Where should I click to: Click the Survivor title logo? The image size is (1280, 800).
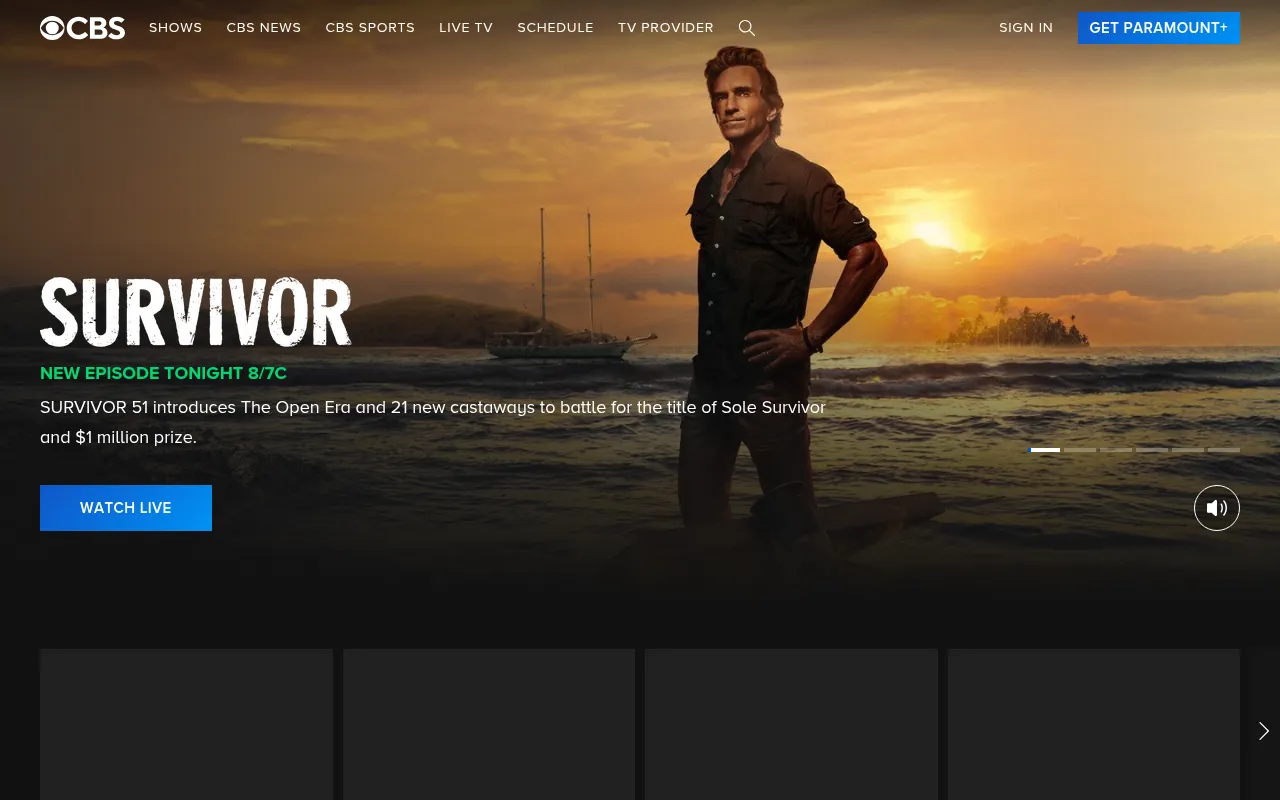pyautogui.click(x=196, y=312)
